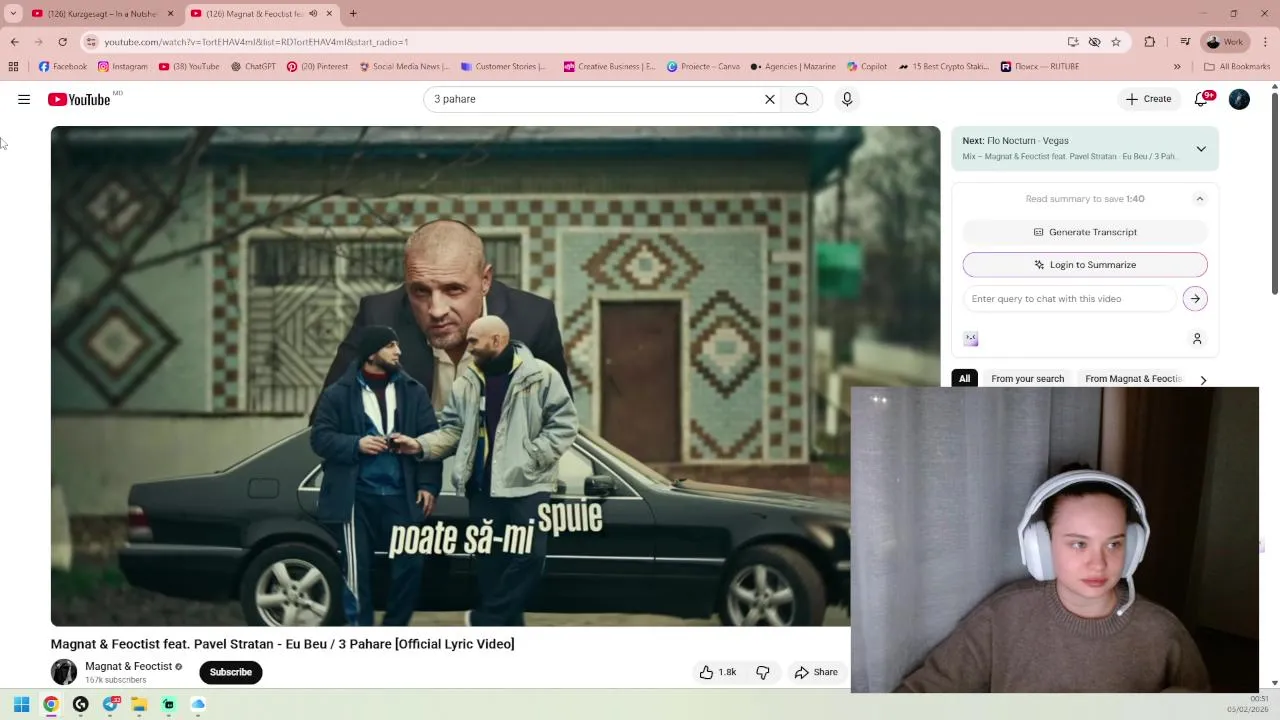
Task: Open the bookmarks apps grid icon
Action: coord(13,67)
